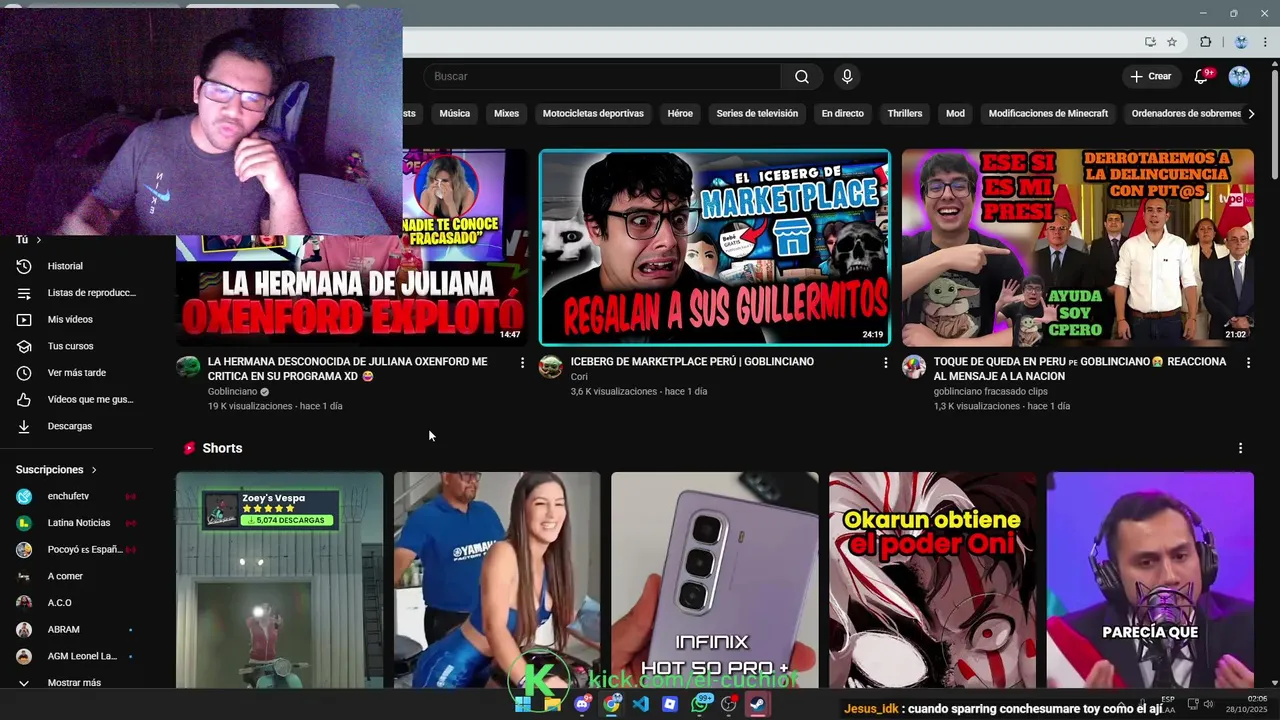
Task: Open options for Iceberg de Marketplace video
Action: point(885,363)
